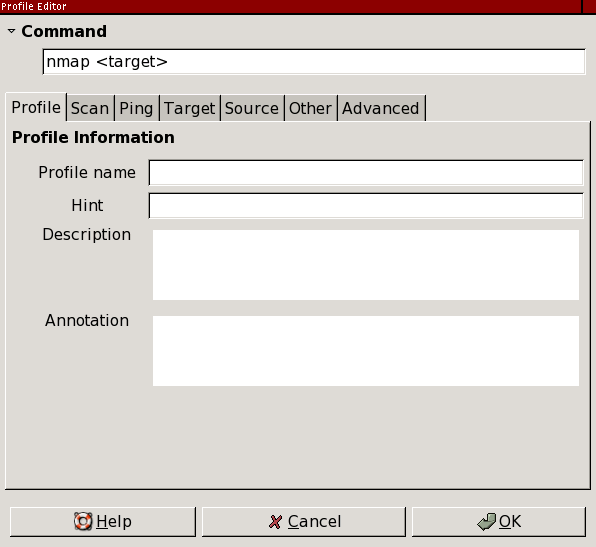Viewport: 596px width, 547px height.
Task: Confirm with the OK button
Action: [x=499, y=522]
